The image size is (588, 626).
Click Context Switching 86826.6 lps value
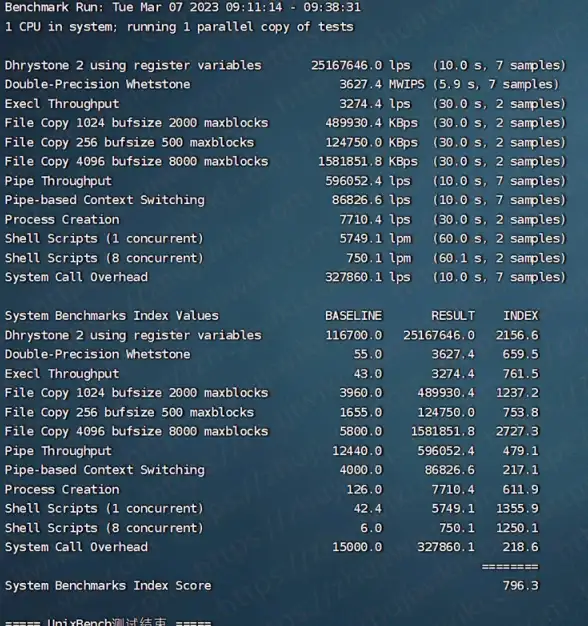tap(371, 200)
